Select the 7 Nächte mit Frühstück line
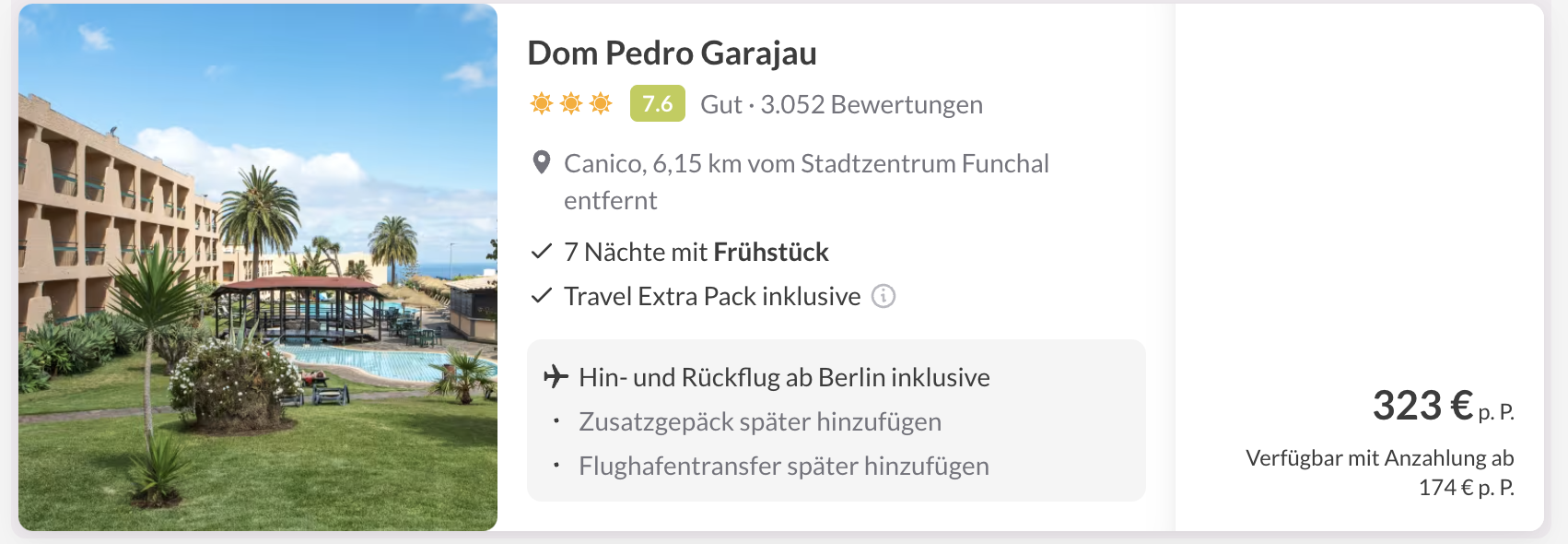The height and width of the screenshot is (544, 1568). (x=696, y=252)
